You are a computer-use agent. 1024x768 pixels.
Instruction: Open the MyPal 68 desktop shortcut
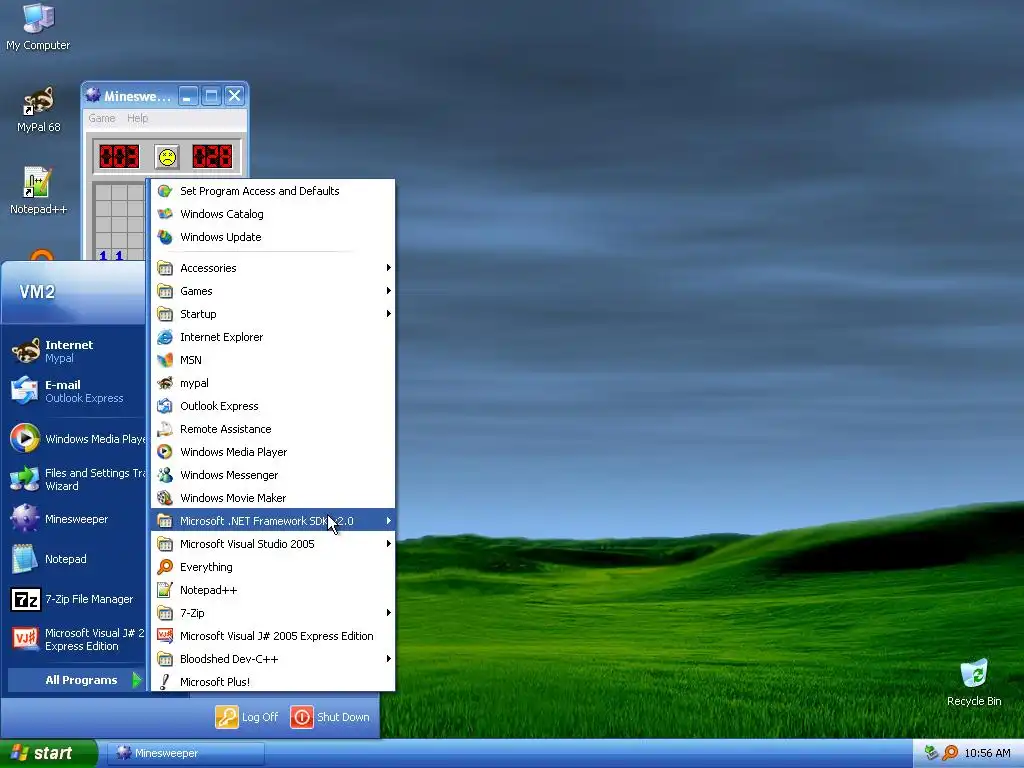click(39, 110)
